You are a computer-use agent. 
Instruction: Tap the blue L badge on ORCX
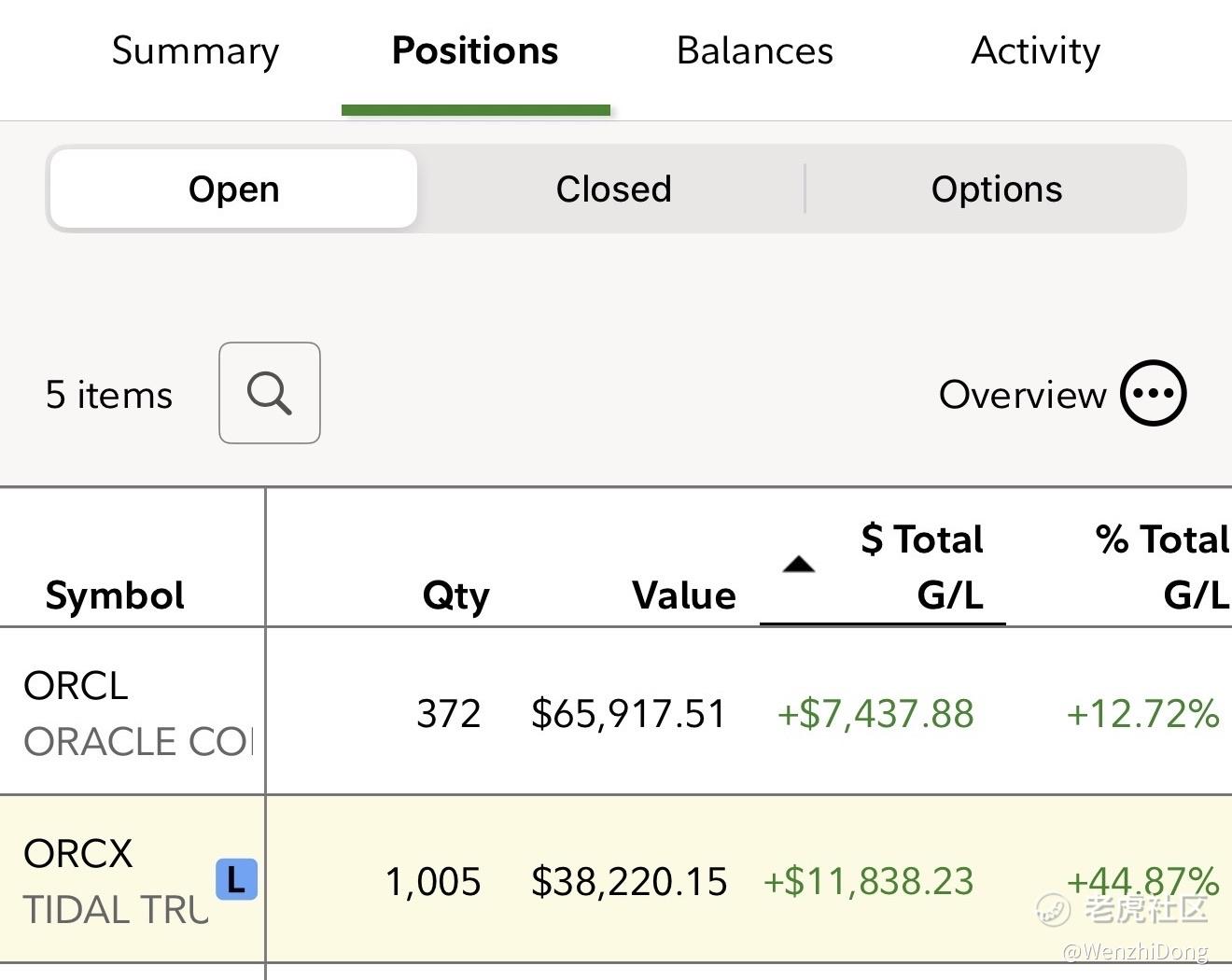pos(236,879)
